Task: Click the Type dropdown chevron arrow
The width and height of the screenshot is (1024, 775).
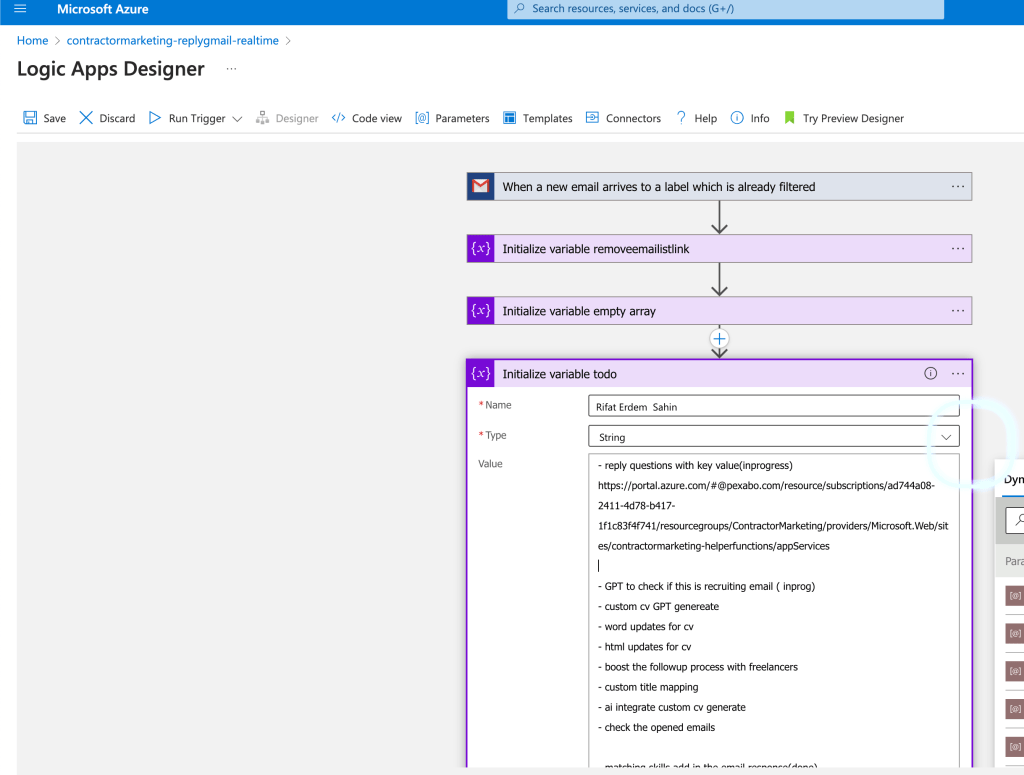Action: tap(946, 437)
